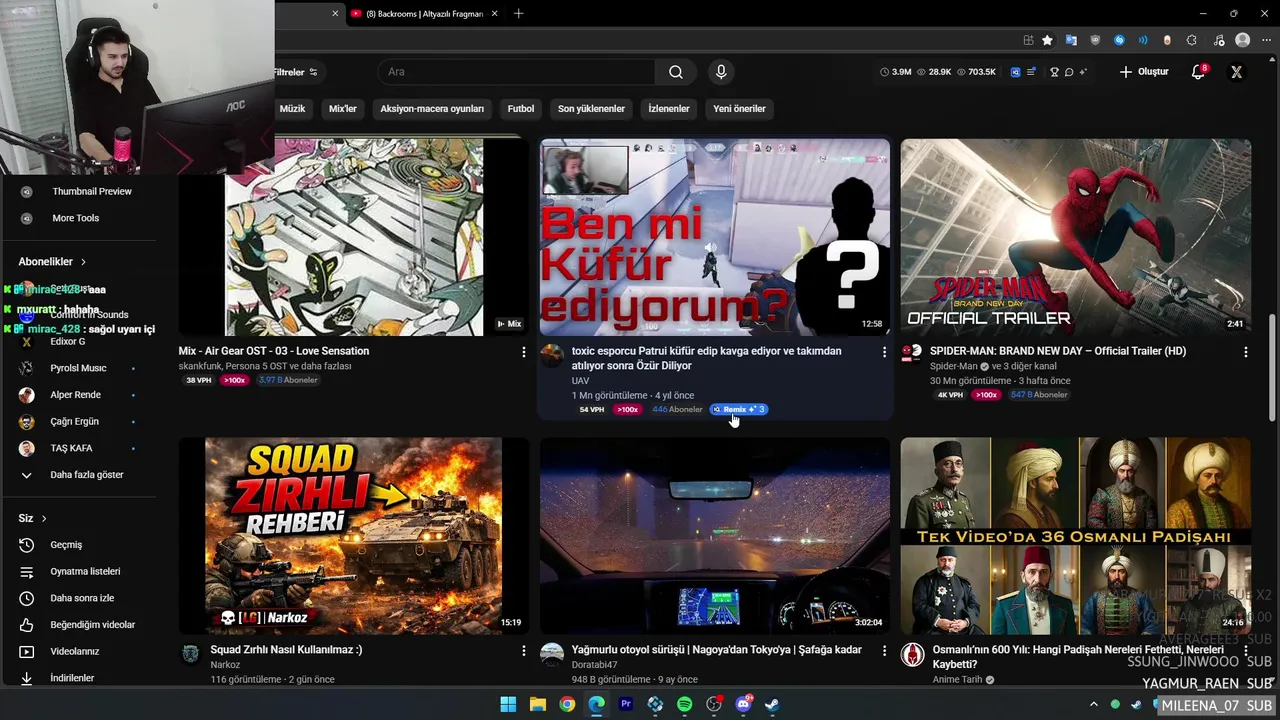Click the bookmark star in address bar
The height and width of the screenshot is (720, 1280).
pos(1047,40)
